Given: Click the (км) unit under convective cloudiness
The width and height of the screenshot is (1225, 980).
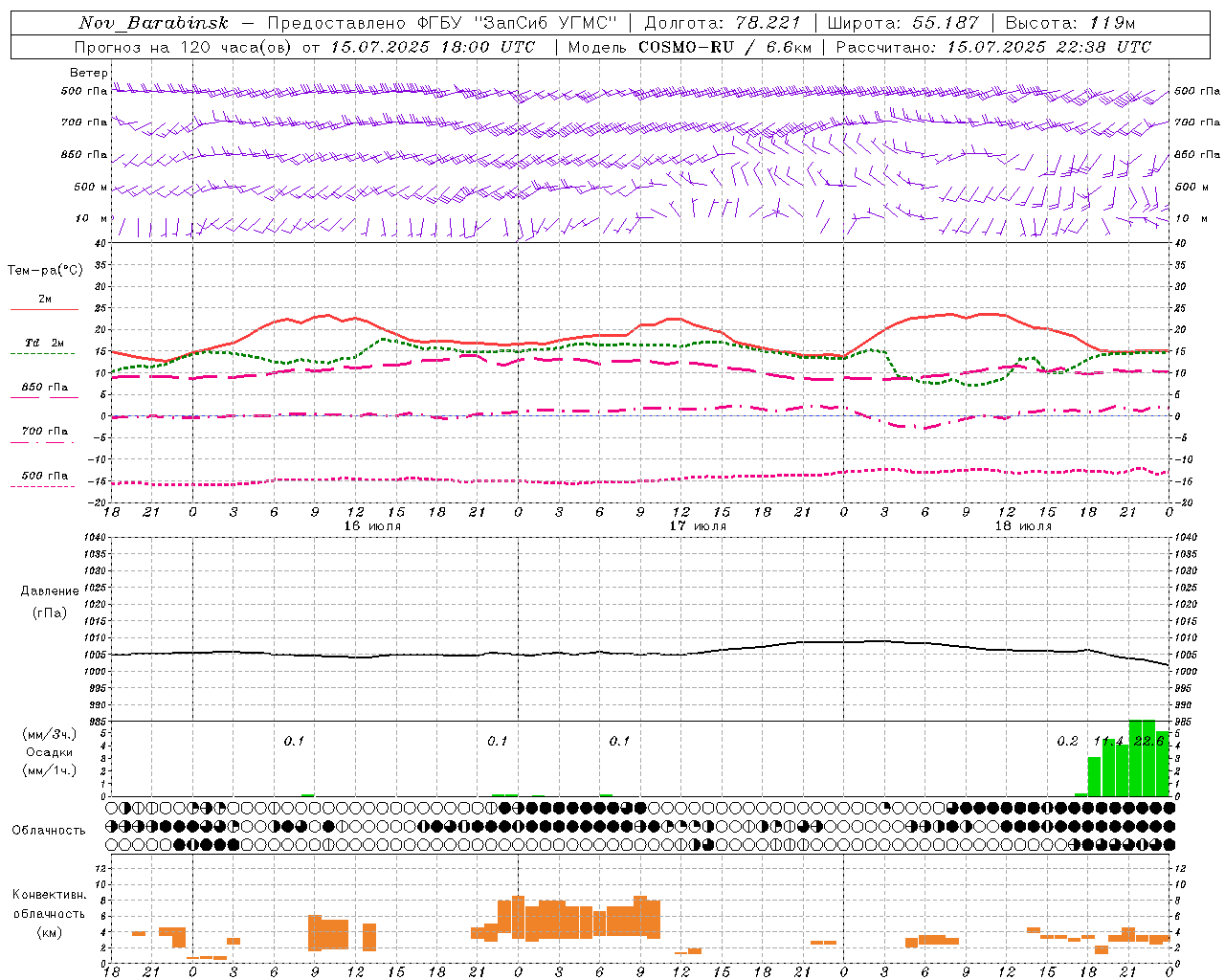Looking at the screenshot, I should pos(49,932).
